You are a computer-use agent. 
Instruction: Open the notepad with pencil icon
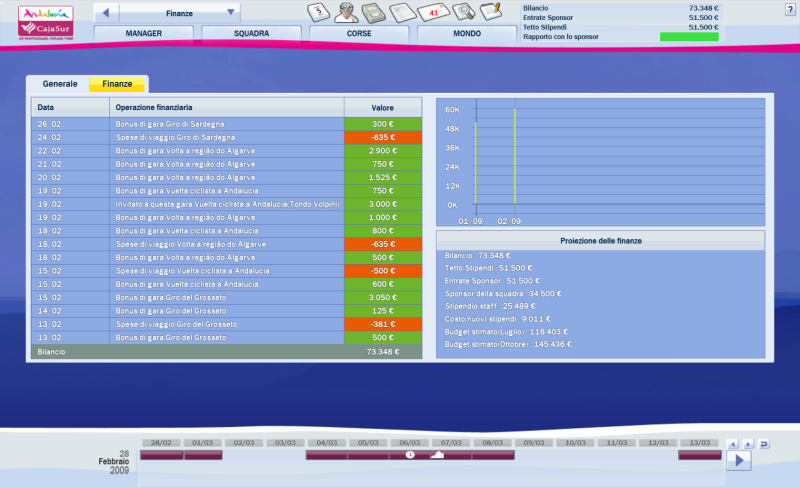(492, 13)
